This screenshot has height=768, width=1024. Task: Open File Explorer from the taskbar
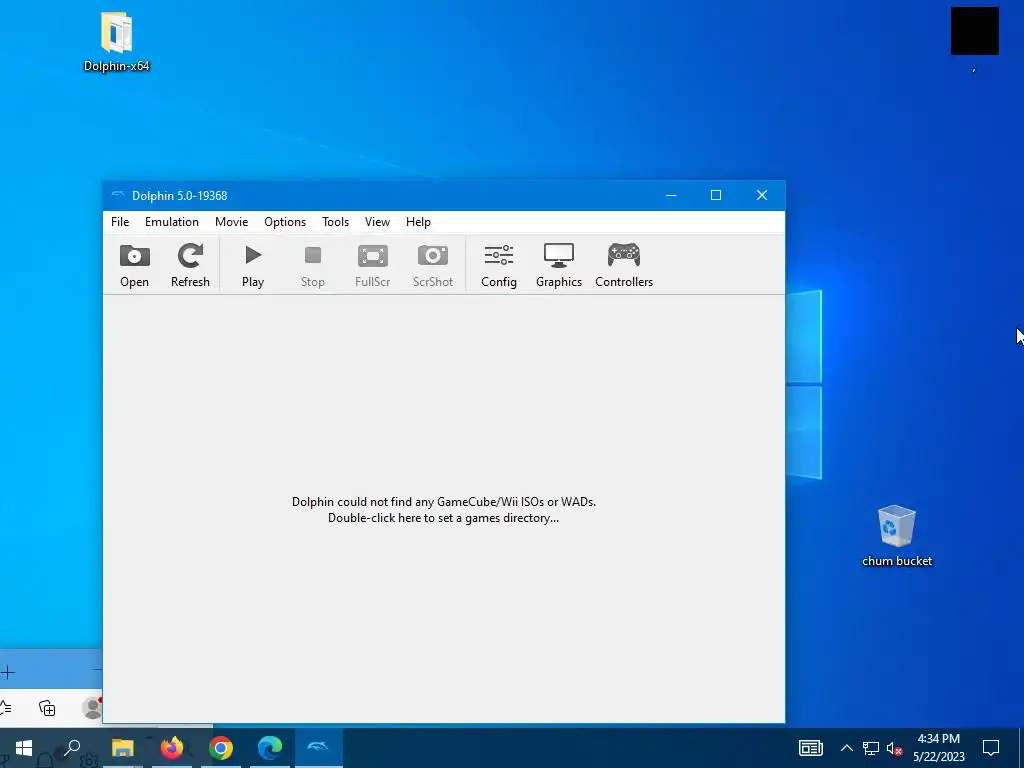pyautogui.click(x=122, y=748)
